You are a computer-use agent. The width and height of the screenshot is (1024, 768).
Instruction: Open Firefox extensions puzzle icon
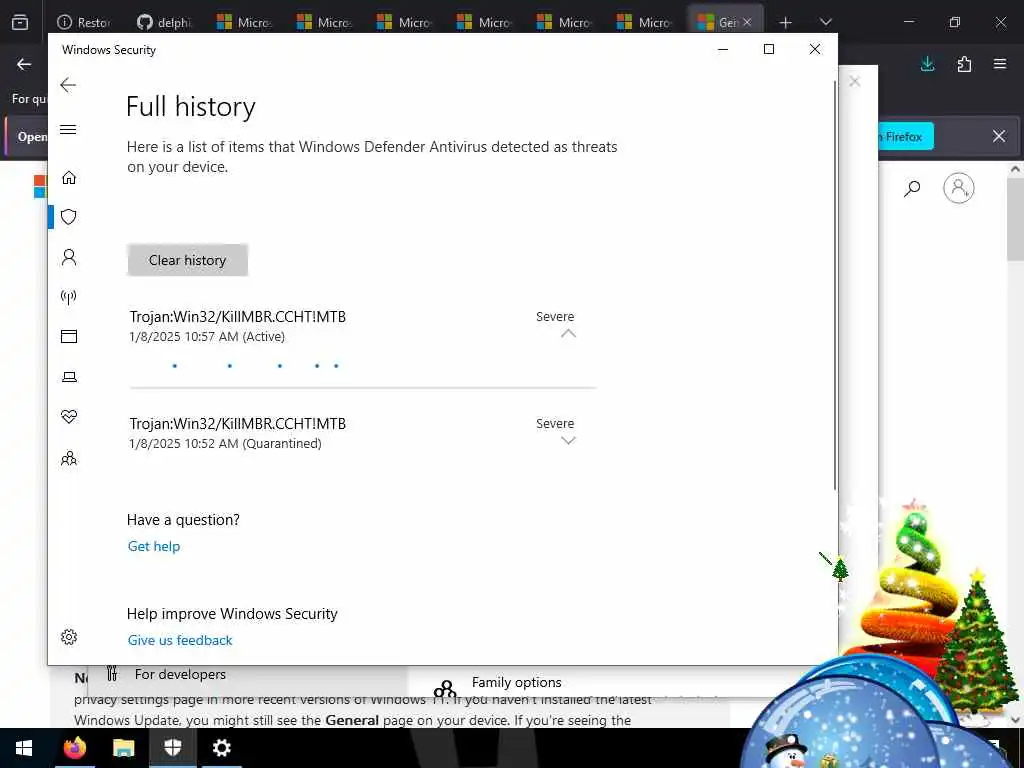pyautogui.click(x=964, y=64)
